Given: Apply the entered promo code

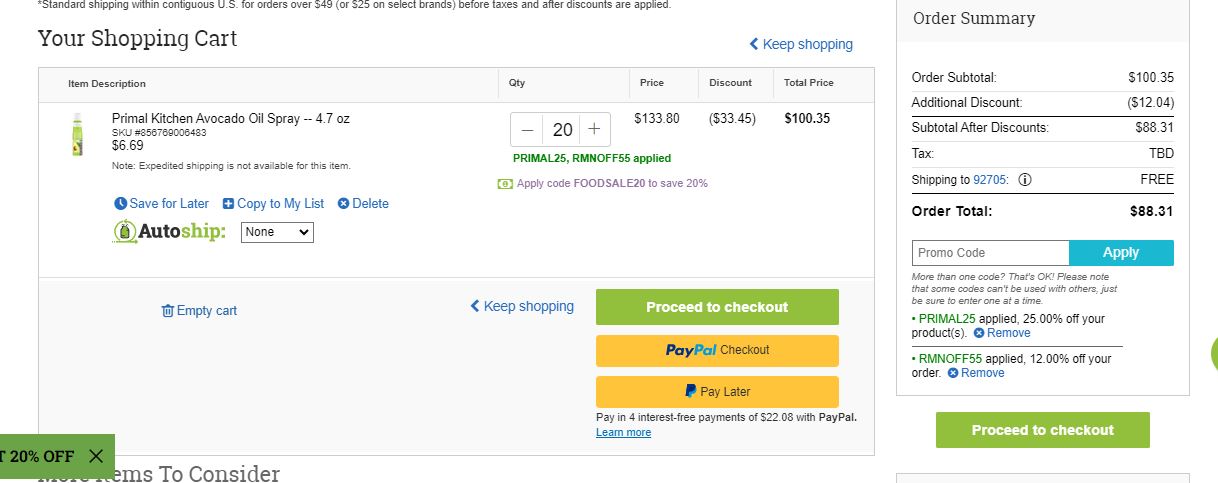Looking at the screenshot, I should (1121, 253).
